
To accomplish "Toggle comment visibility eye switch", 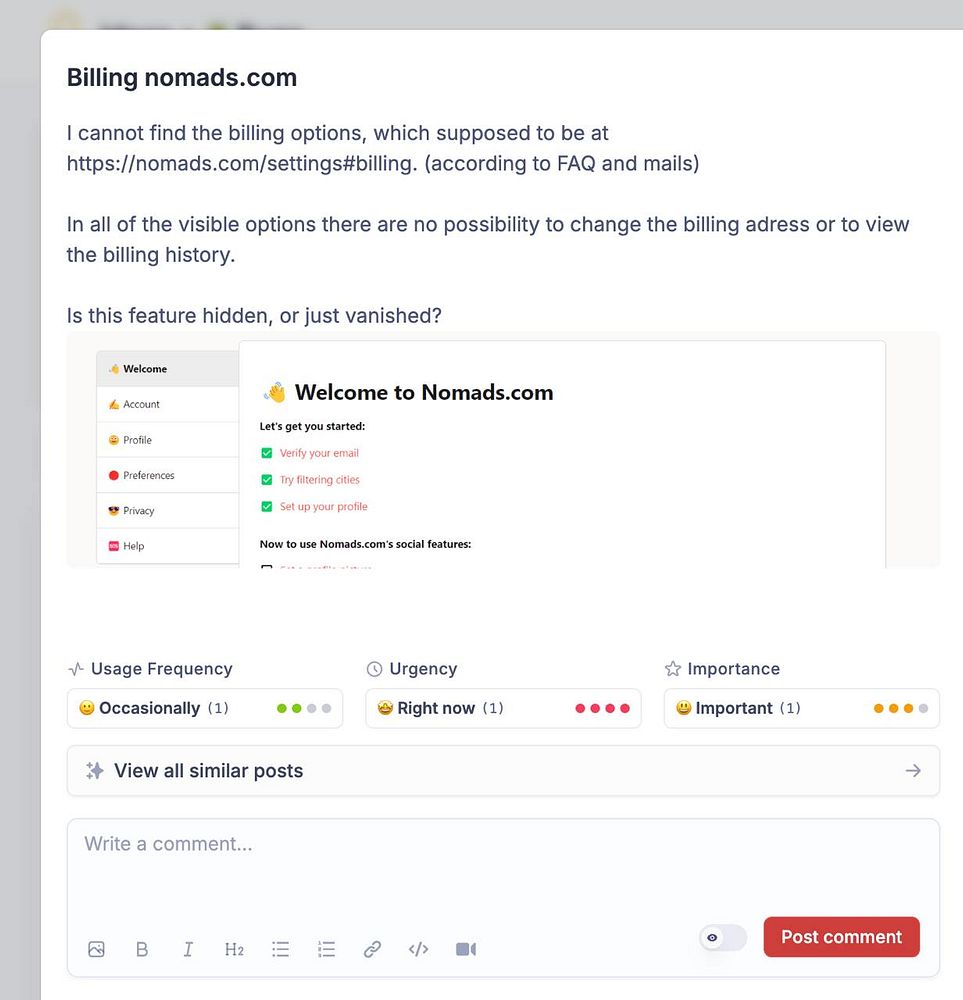I will [722, 937].
